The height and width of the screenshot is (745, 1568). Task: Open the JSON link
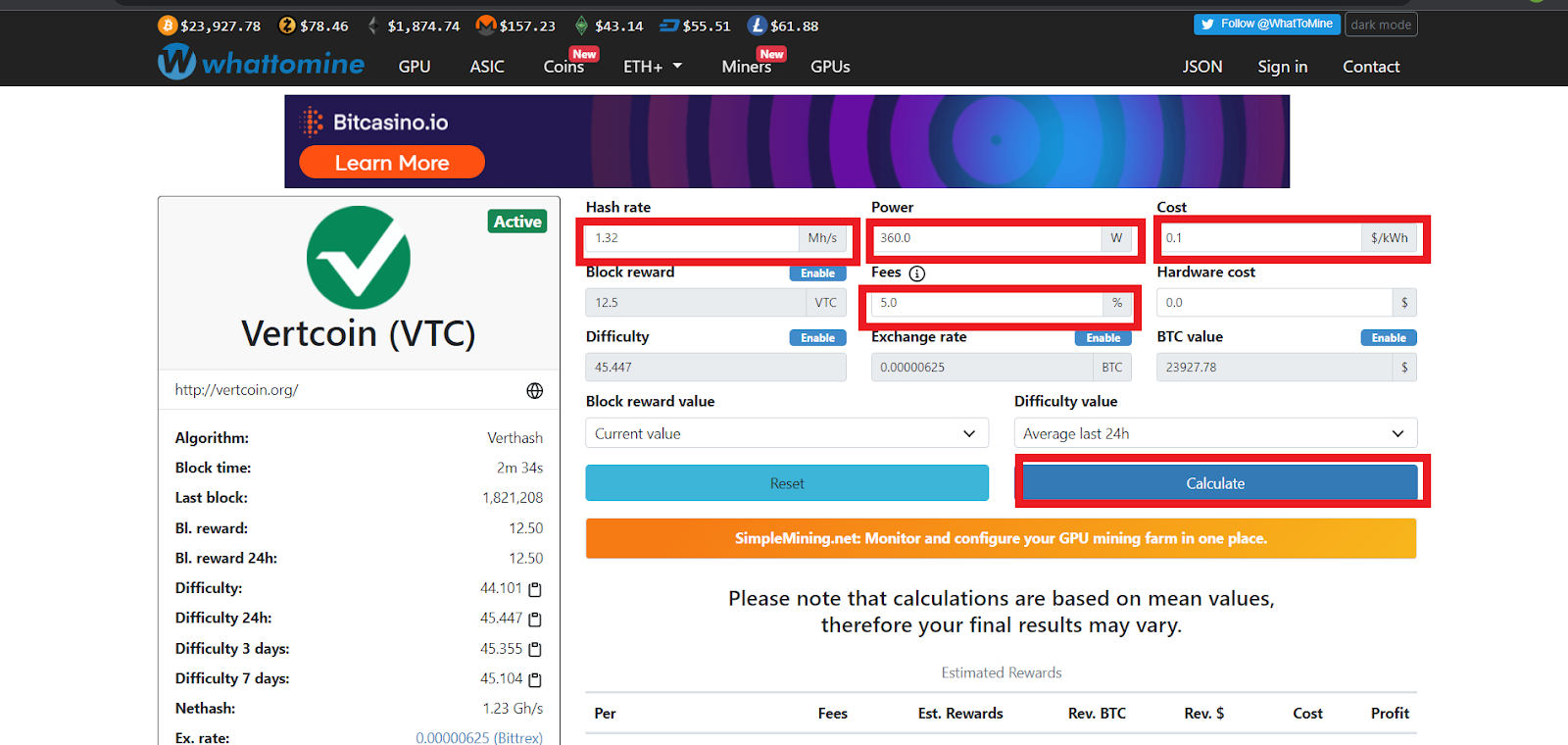coord(1202,67)
